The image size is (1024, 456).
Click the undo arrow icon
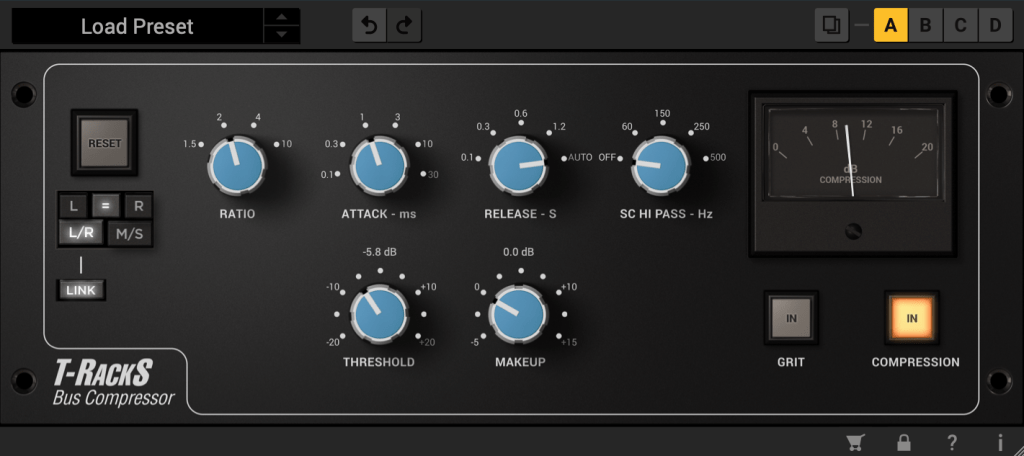coord(369,26)
